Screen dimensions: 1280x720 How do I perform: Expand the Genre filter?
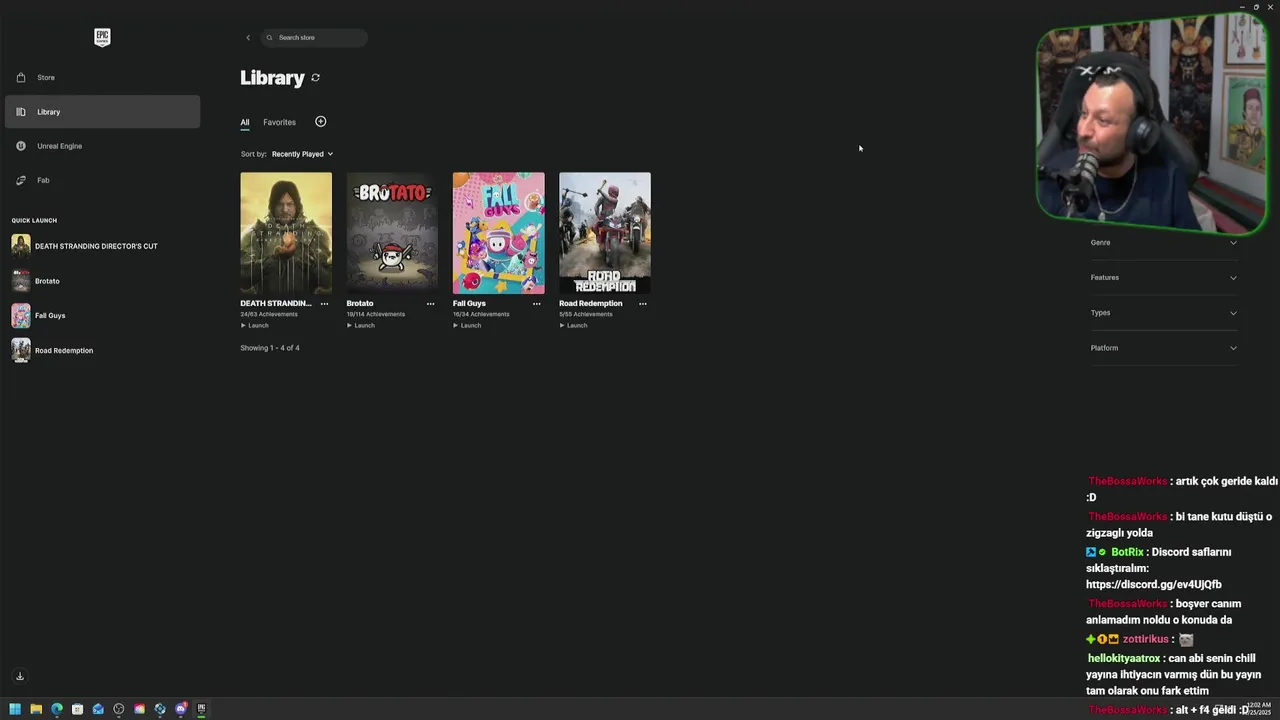[x=1164, y=242]
